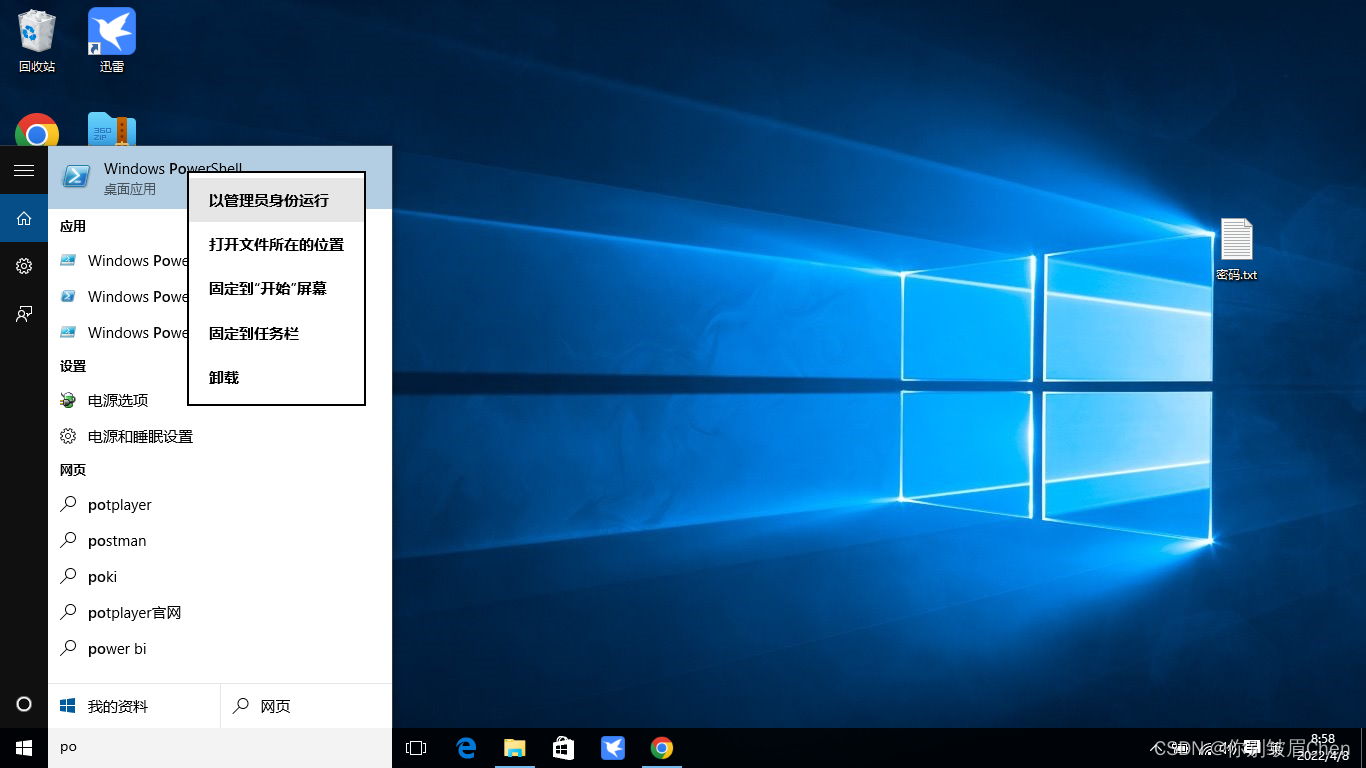
Task: Launch Microsoft Edge from the taskbar
Action: (466, 748)
